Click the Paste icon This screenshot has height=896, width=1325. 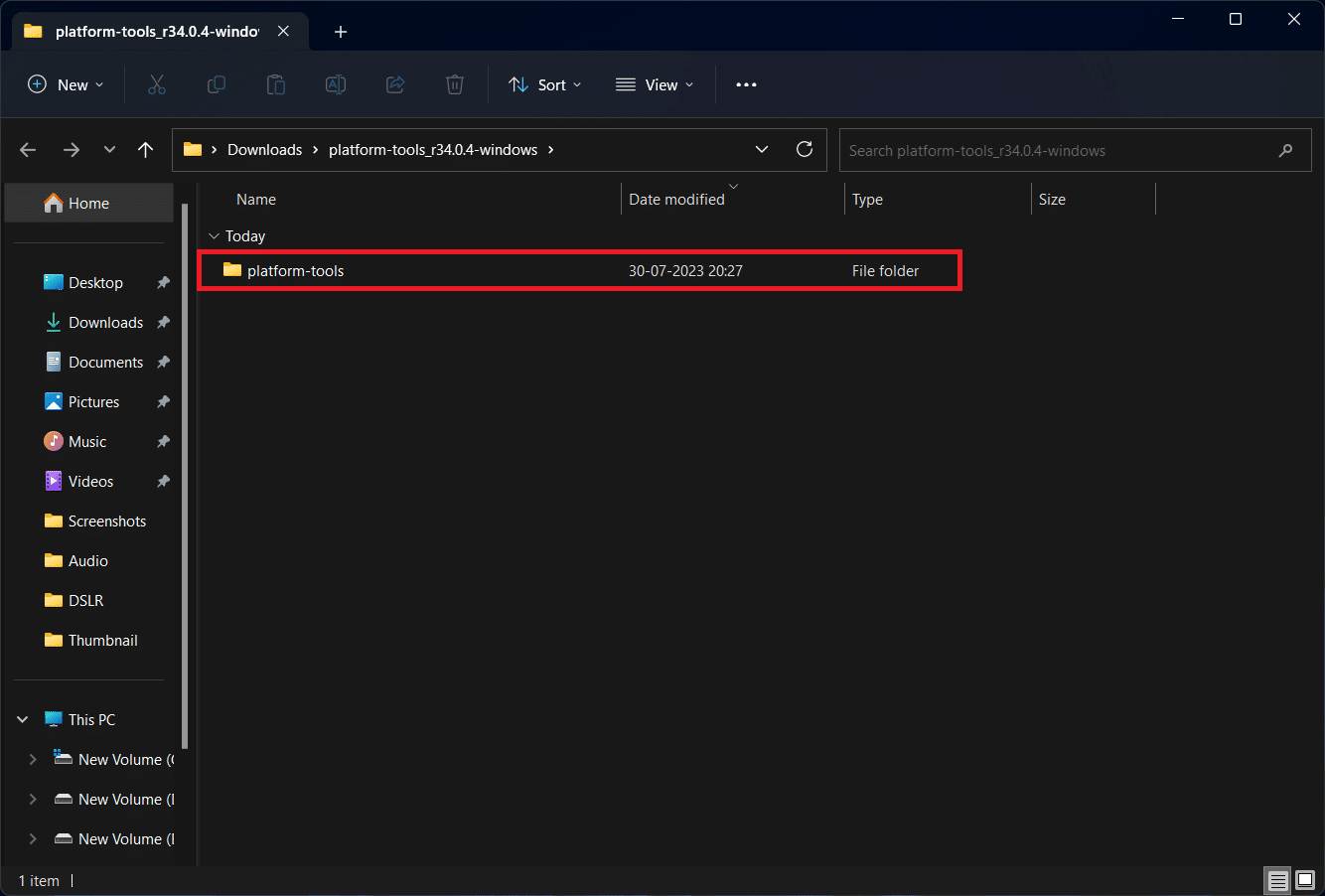pyautogui.click(x=276, y=84)
